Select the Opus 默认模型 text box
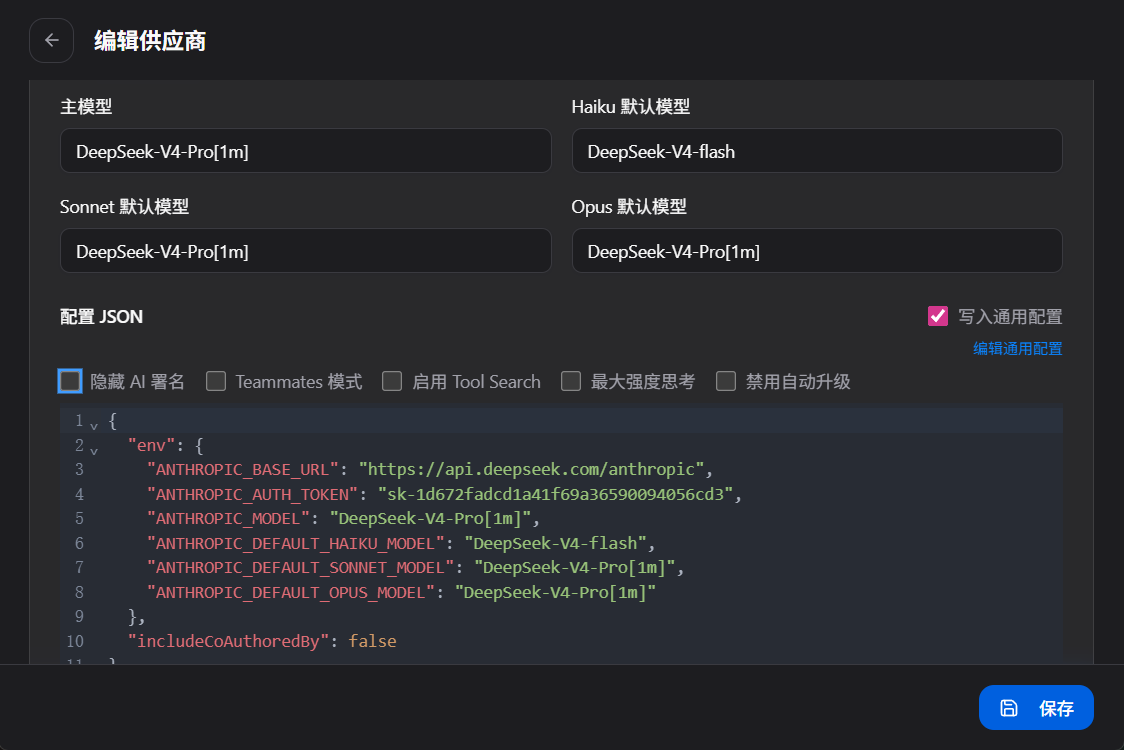Viewport: 1124px width, 750px height. tap(817, 251)
